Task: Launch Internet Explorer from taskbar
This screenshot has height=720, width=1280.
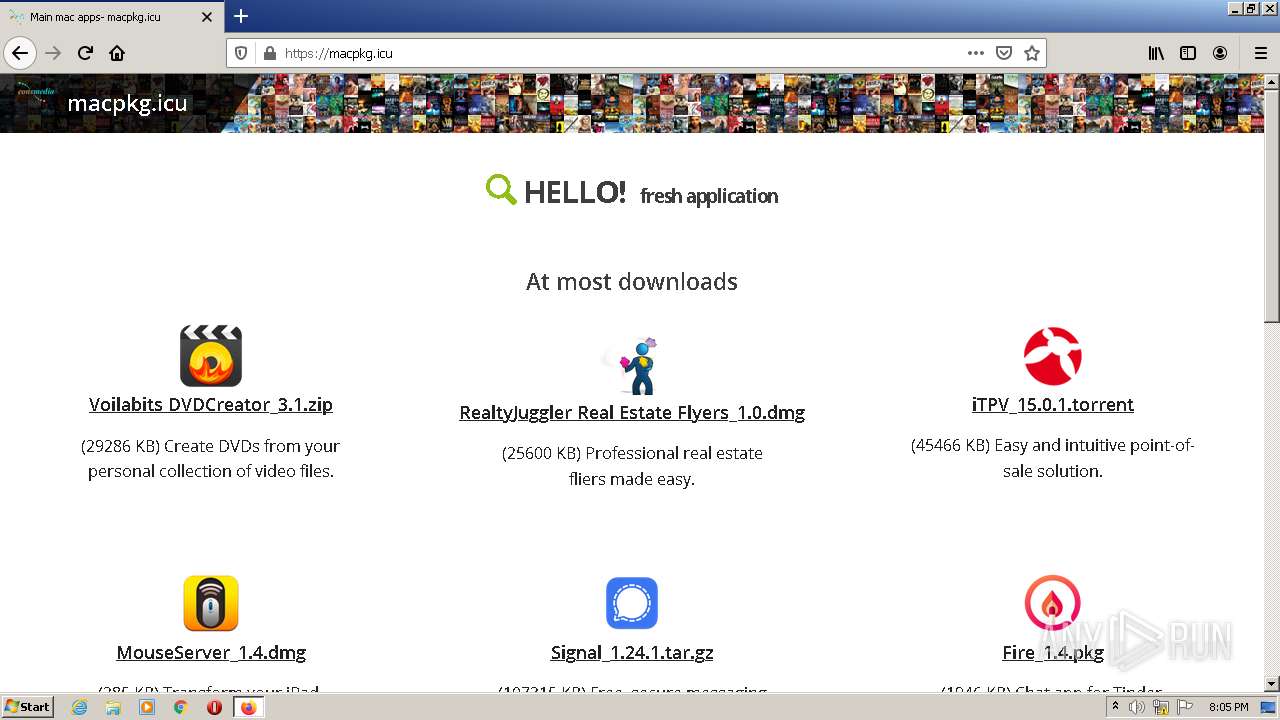Action: pyautogui.click(x=79, y=707)
